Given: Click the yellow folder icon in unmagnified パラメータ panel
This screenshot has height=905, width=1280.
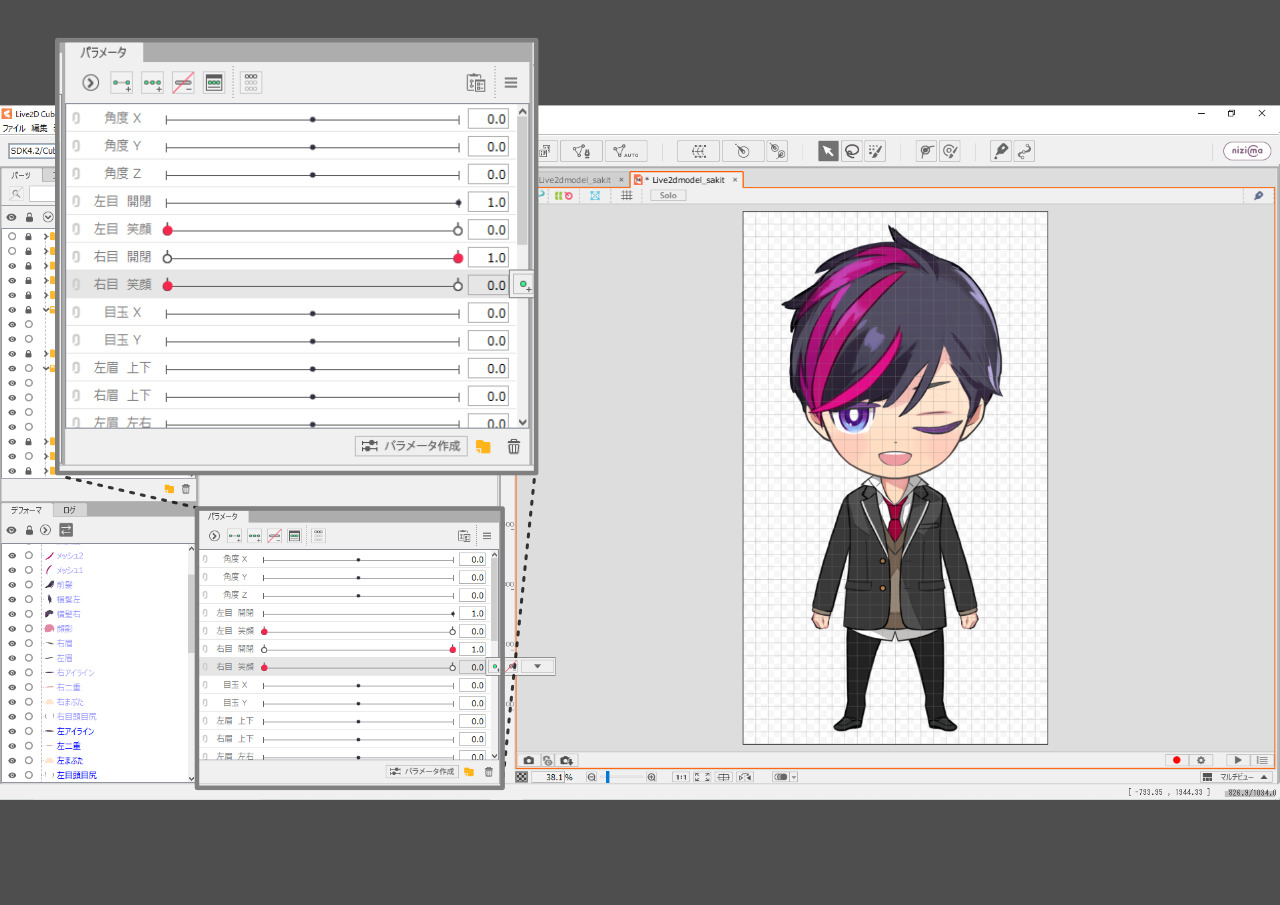Looking at the screenshot, I should pos(469,771).
